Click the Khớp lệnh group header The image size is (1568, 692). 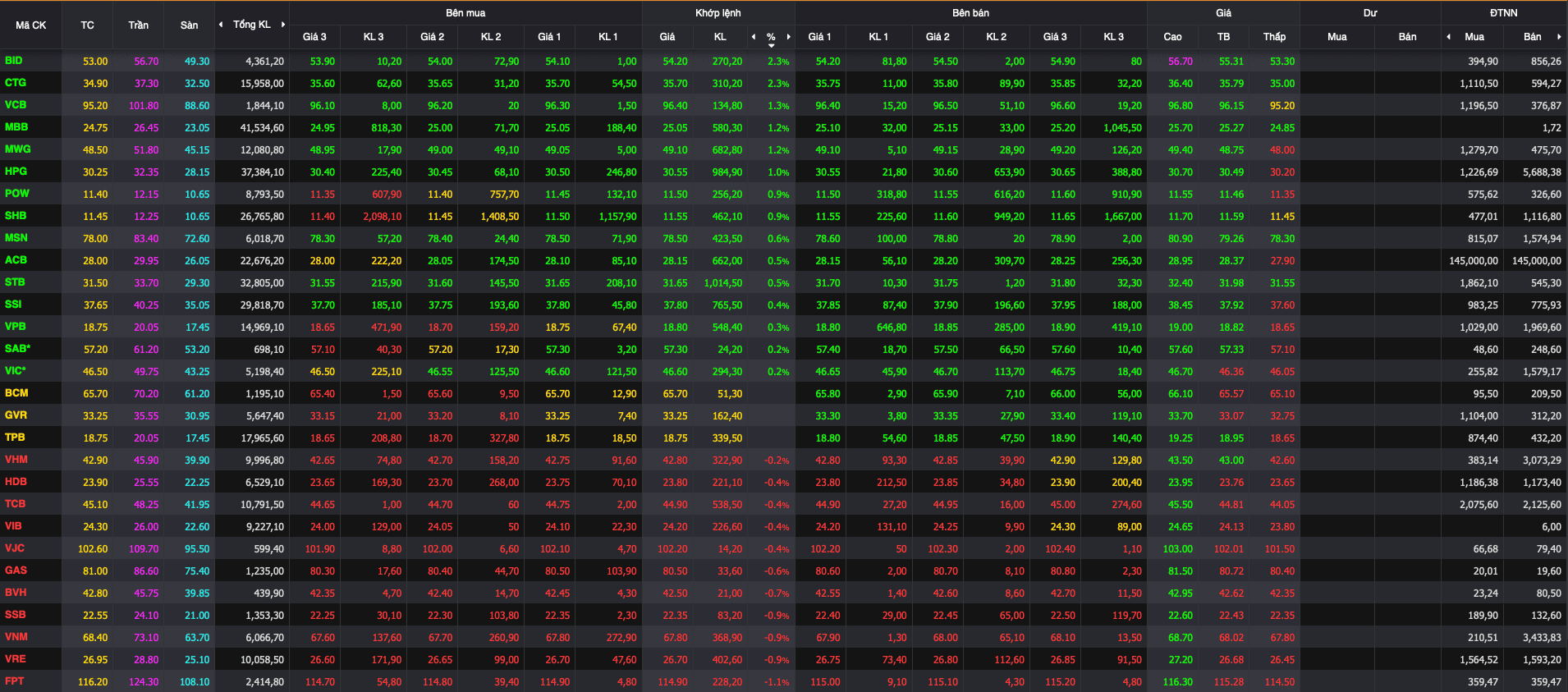click(718, 13)
